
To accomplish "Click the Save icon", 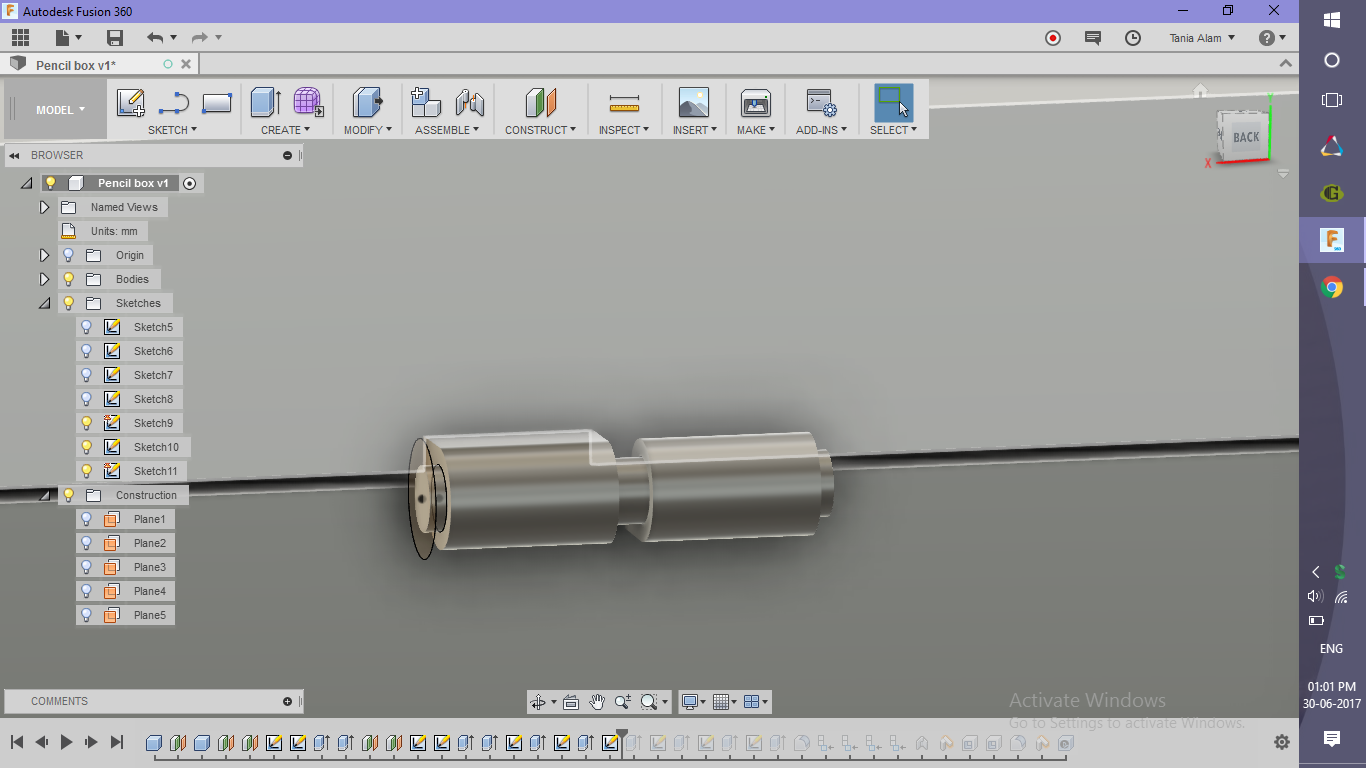I will pyautogui.click(x=115, y=38).
